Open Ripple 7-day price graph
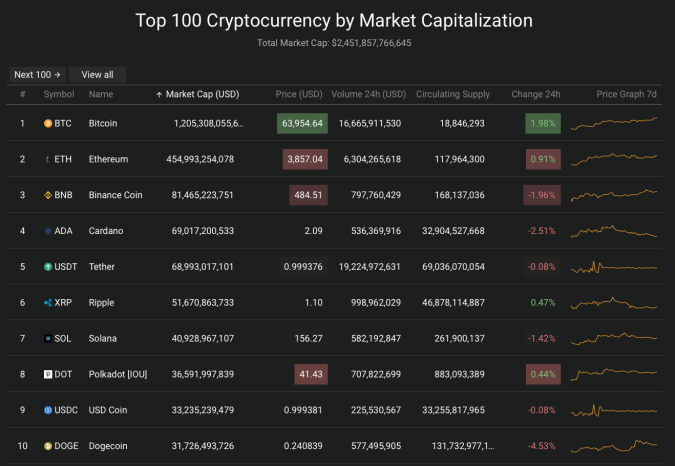The height and width of the screenshot is (466, 675). click(614, 303)
